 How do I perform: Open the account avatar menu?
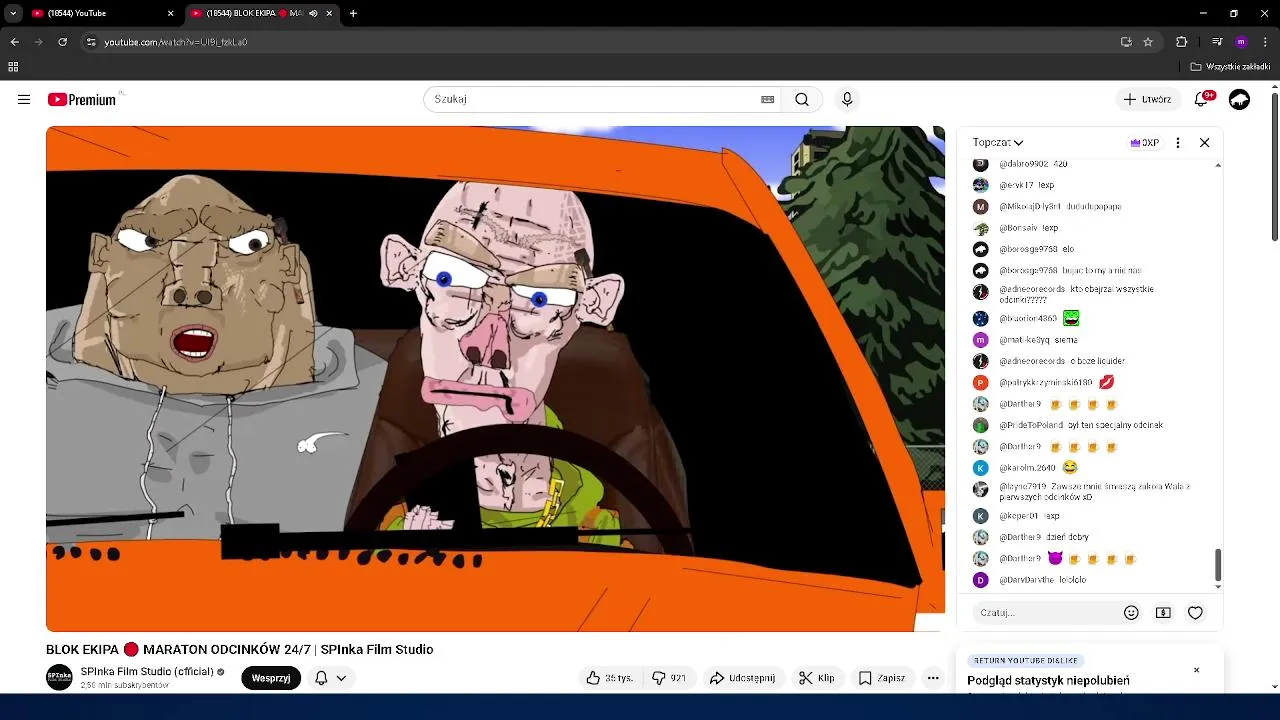click(x=1239, y=99)
